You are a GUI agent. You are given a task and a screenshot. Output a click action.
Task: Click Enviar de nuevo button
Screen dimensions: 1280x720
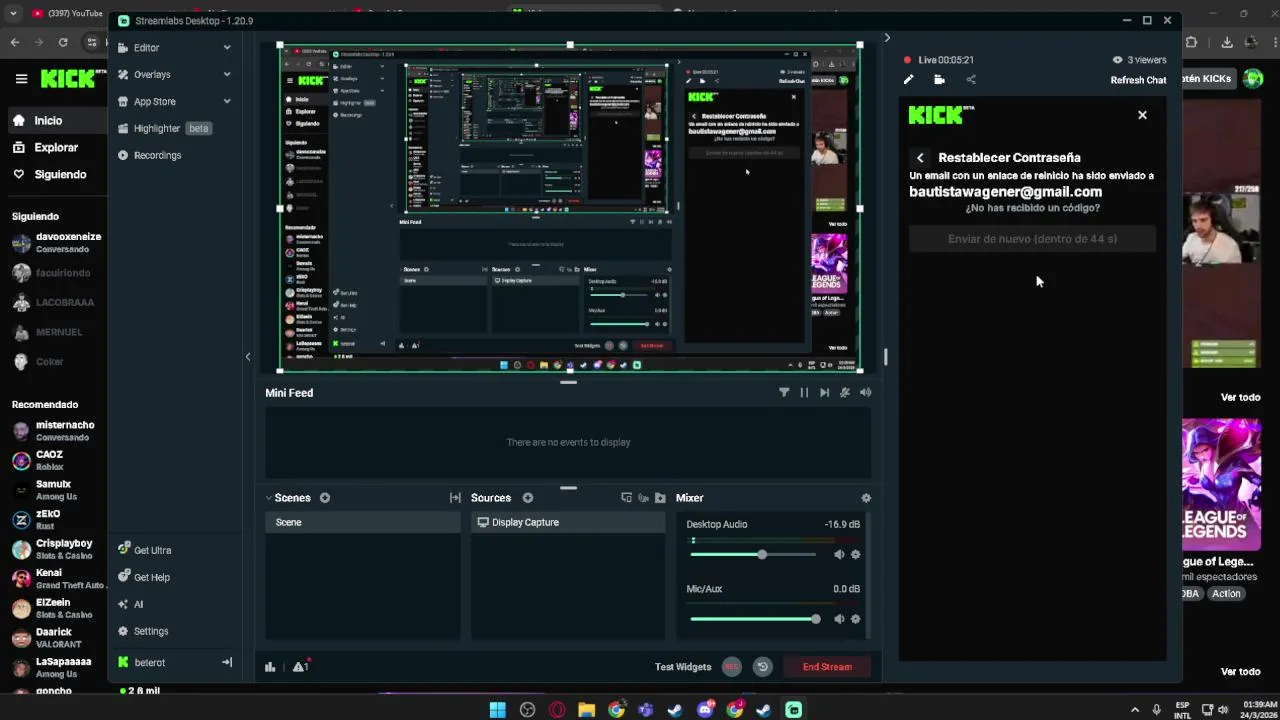(x=1032, y=239)
